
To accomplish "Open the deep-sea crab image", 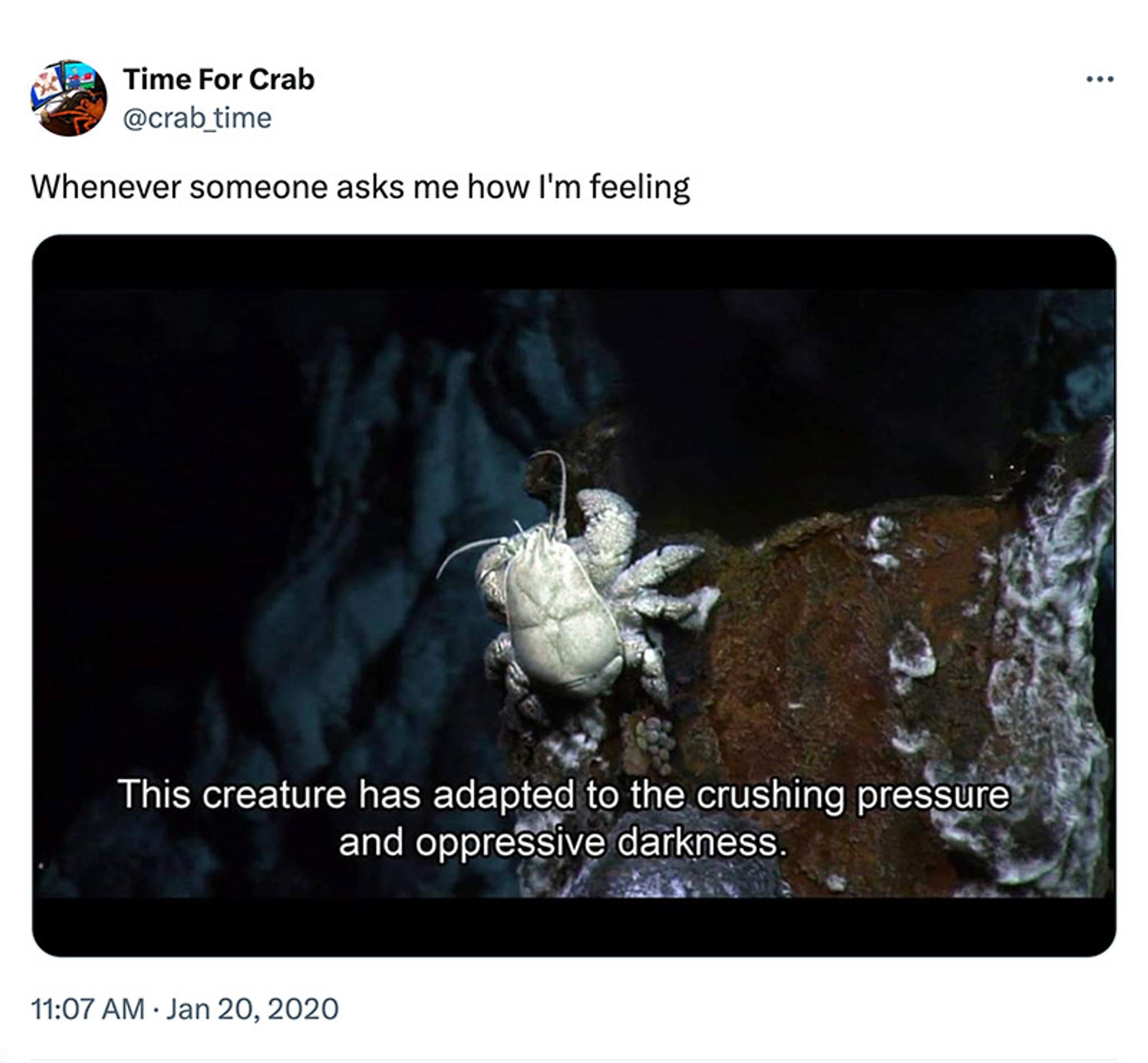I will pos(573,595).
